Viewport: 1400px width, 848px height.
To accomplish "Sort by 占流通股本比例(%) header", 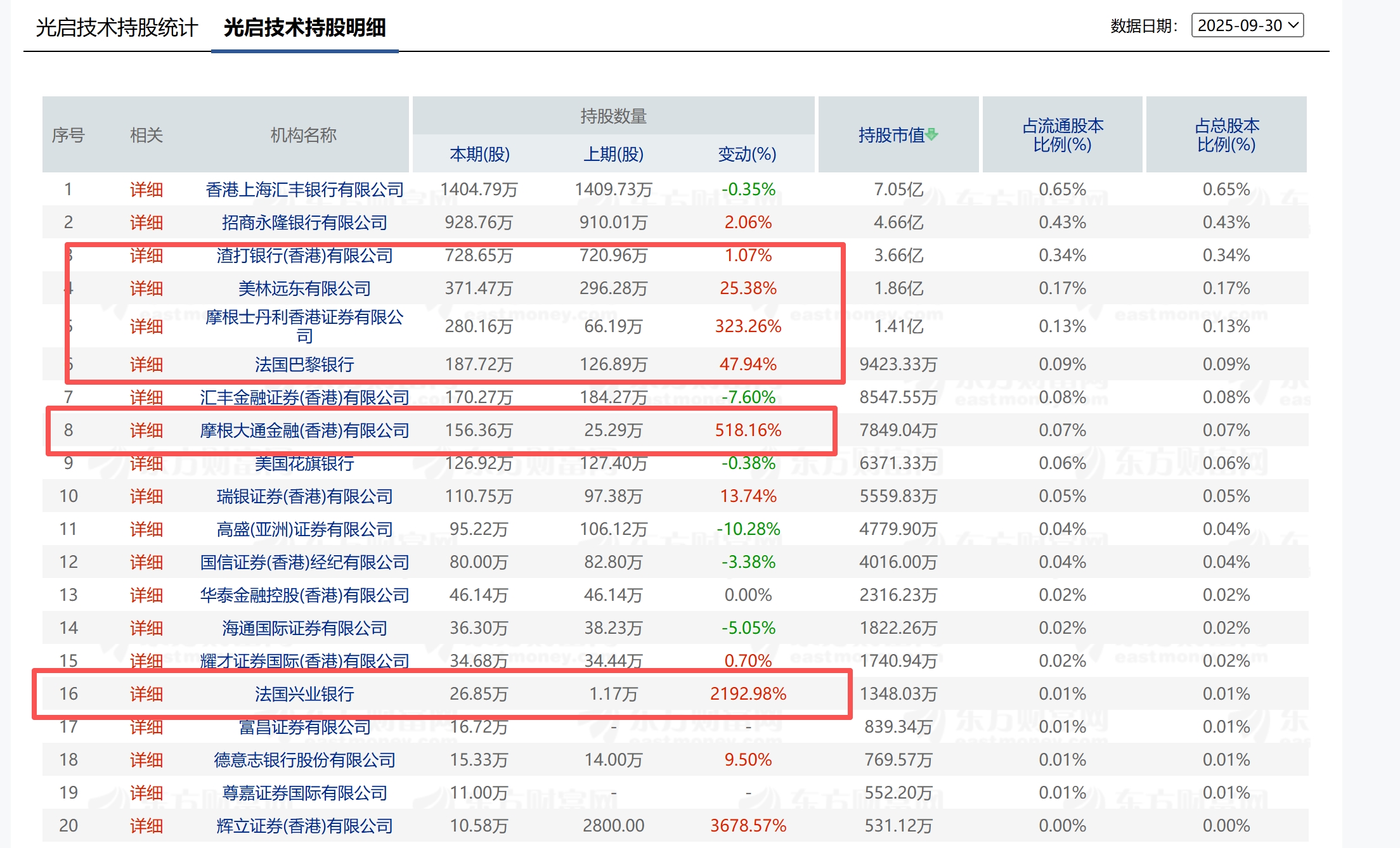I will click(x=1062, y=135).
